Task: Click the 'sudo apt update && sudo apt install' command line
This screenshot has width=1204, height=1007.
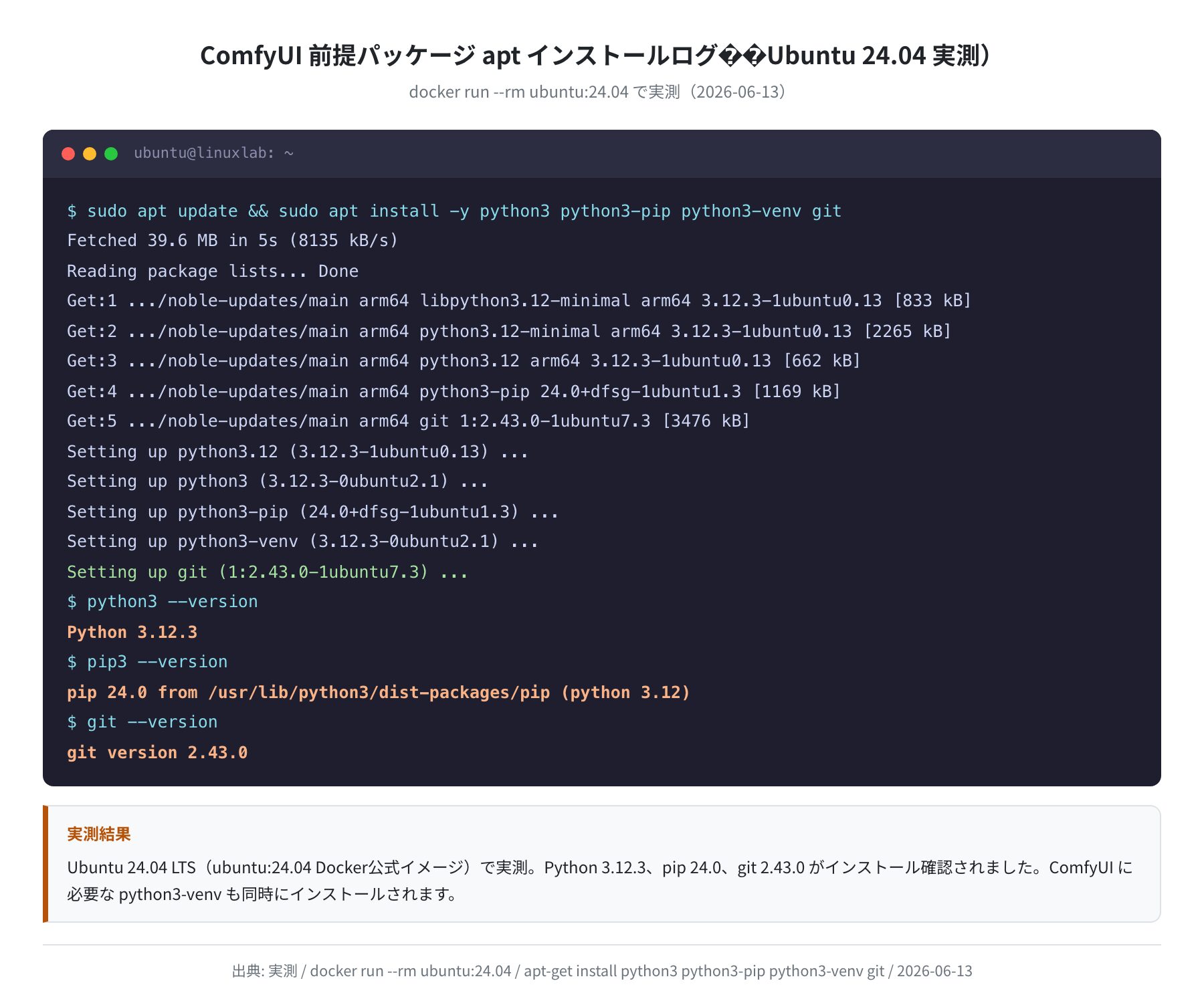Action: [454, 211]
